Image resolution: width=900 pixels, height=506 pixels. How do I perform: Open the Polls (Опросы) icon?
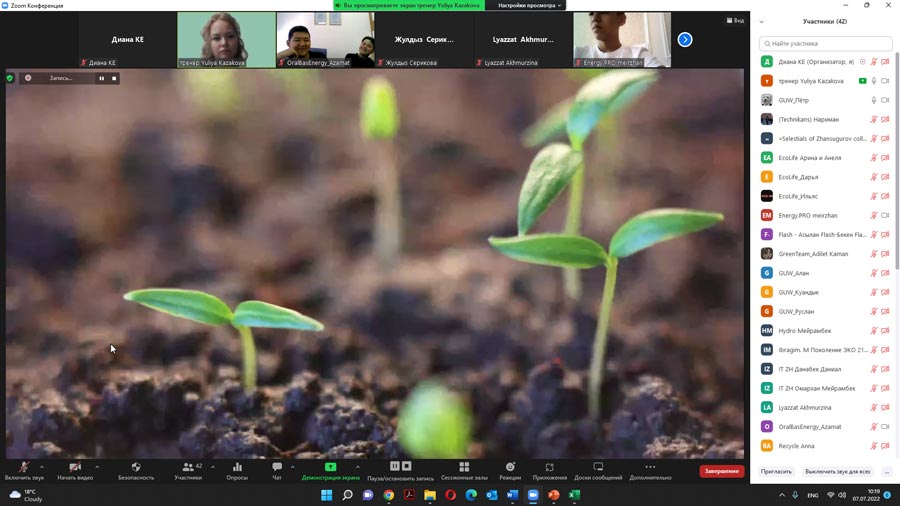(237, 468)
